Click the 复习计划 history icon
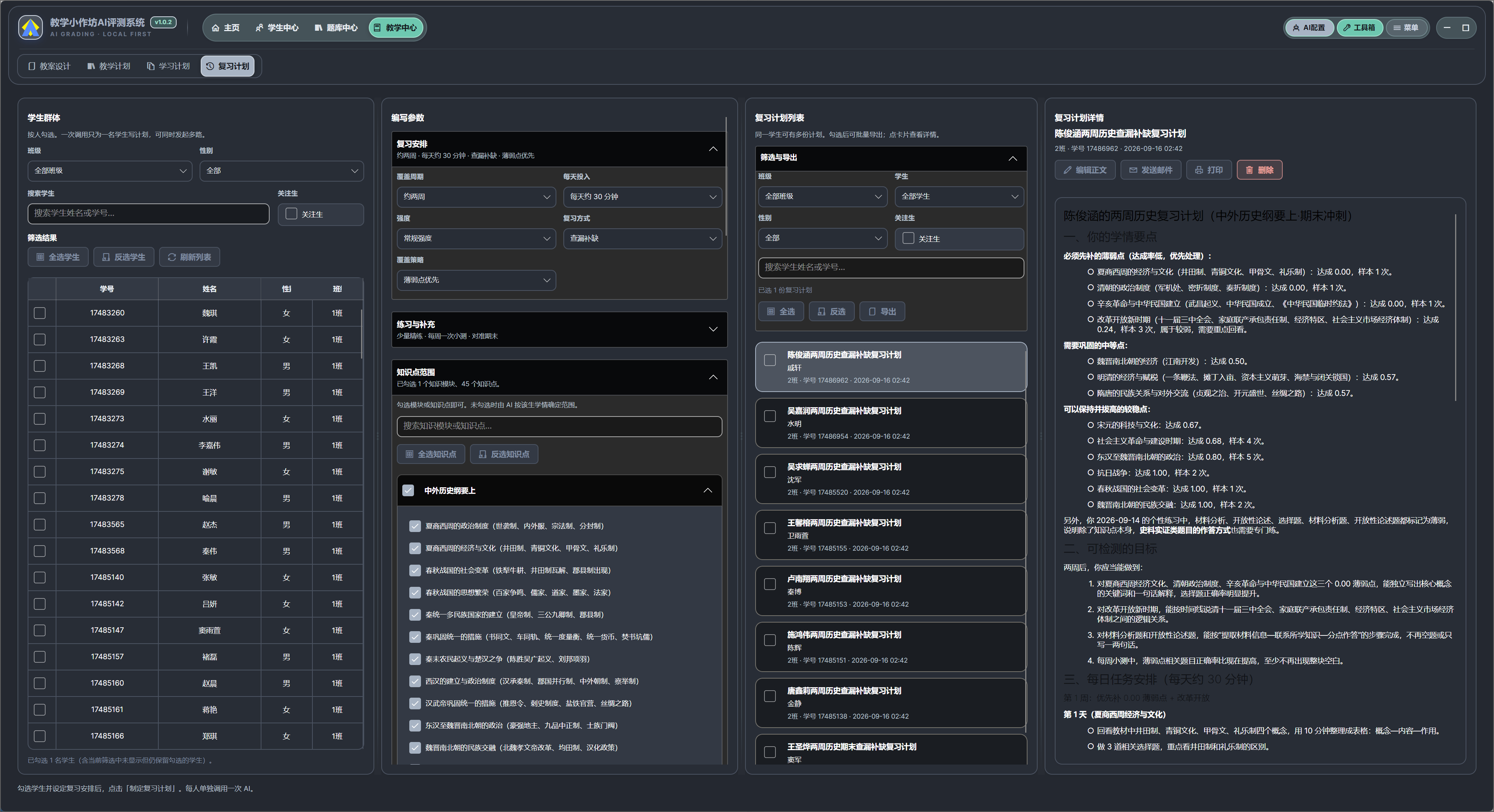Viewport: 1494px width, 812px height. [210, 66]
